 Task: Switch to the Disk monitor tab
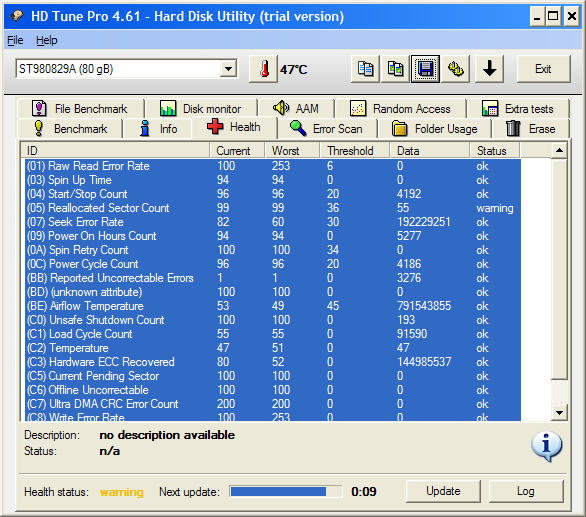coord(201,109)
